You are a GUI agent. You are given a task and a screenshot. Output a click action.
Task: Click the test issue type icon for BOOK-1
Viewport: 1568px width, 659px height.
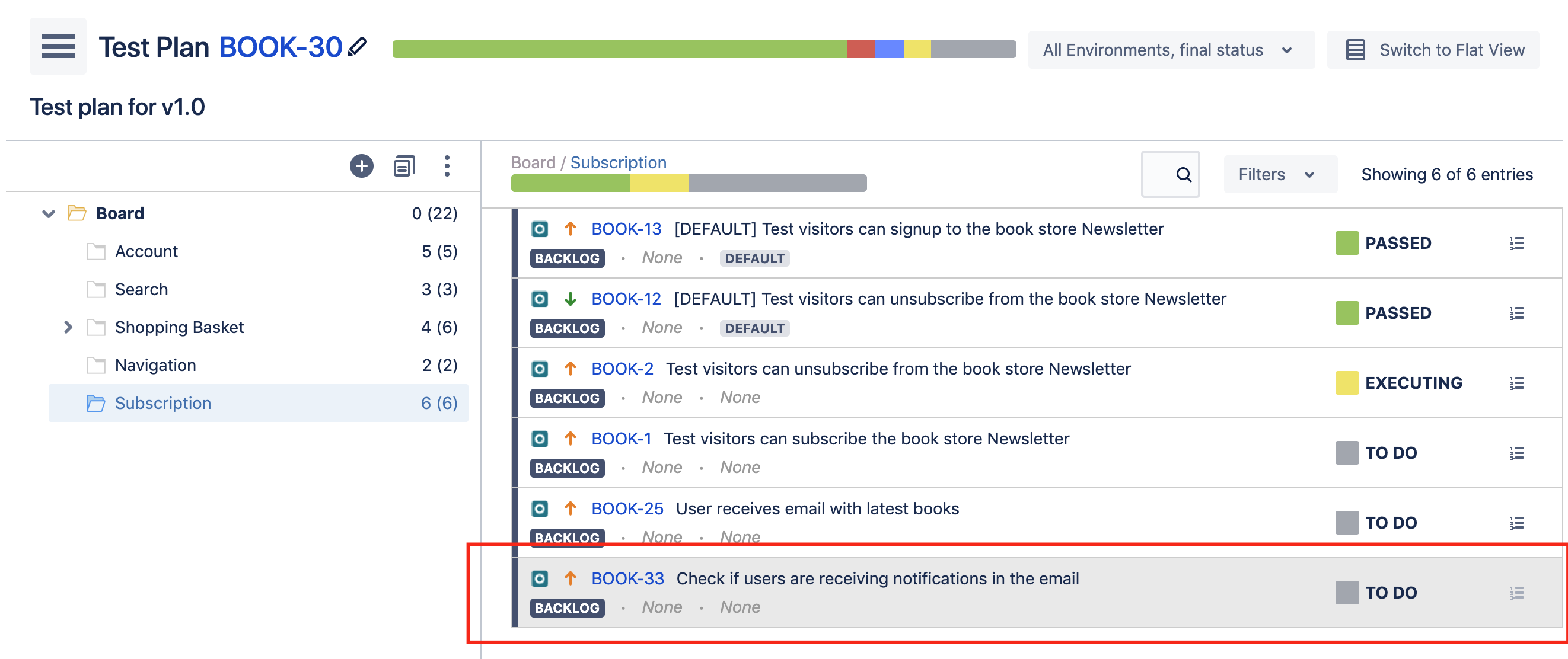(x=539, y=439)
